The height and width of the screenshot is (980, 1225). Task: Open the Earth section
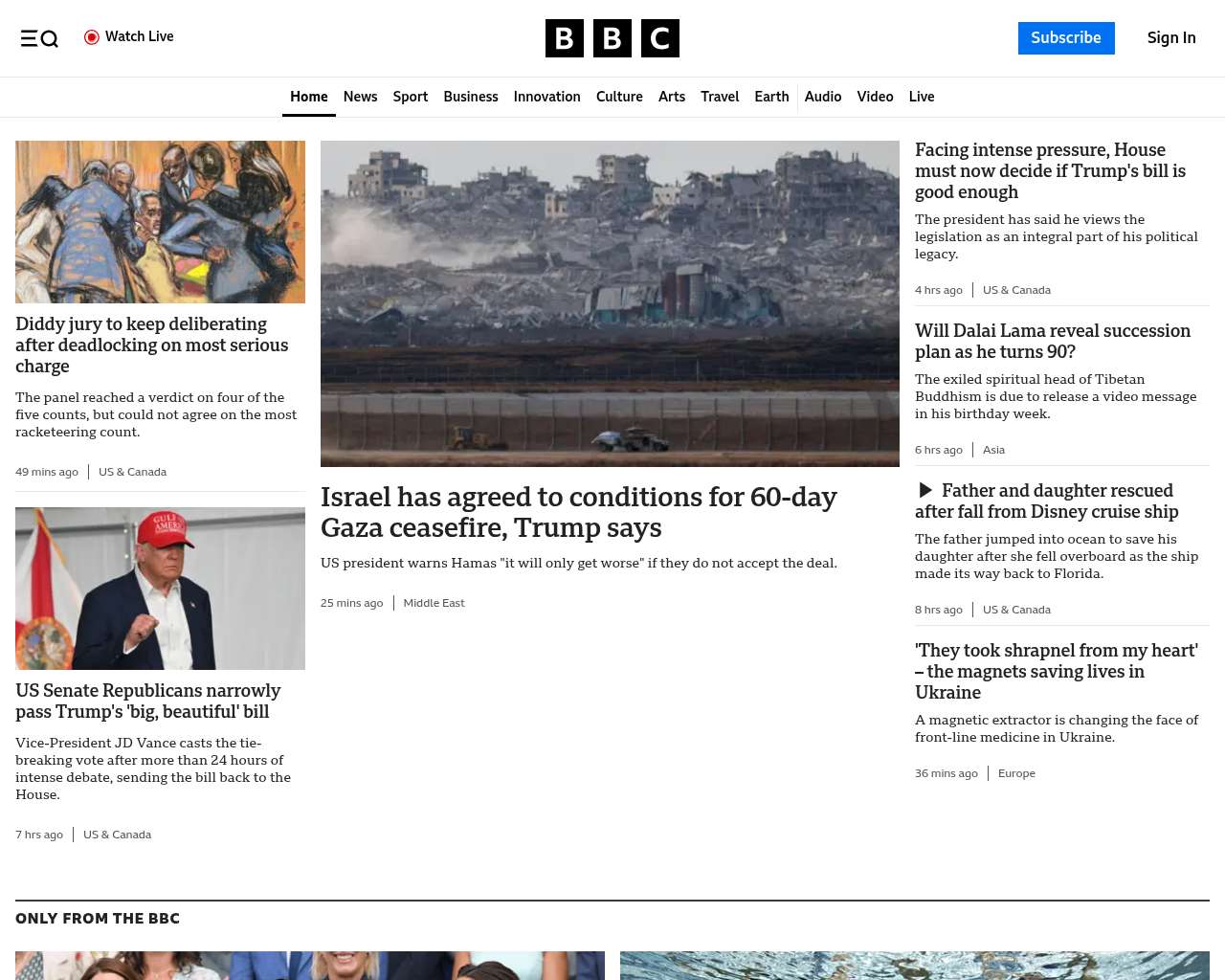point(771,97)
